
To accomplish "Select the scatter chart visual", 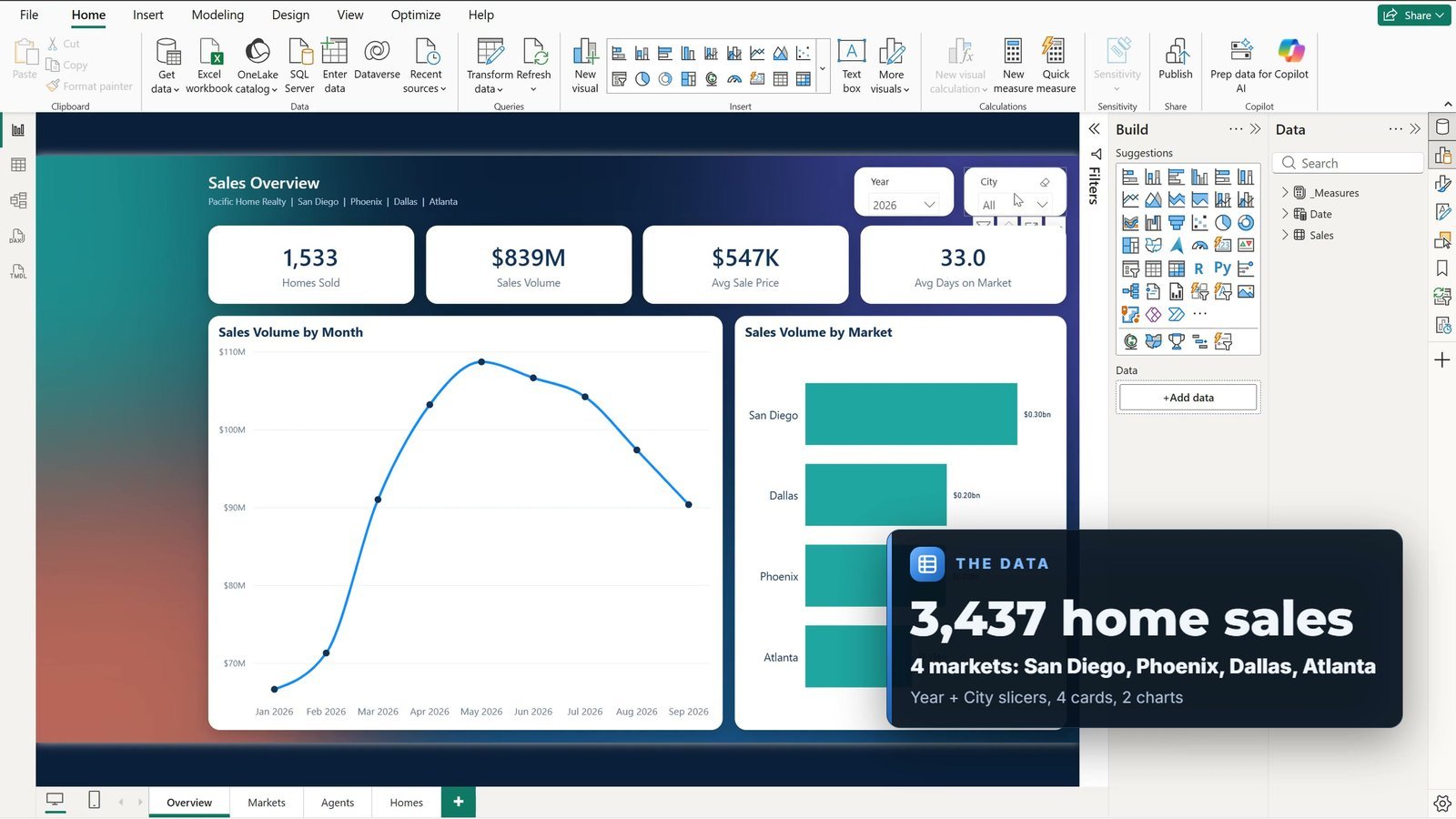I will pyautogui.click(x=1199, y=222).
